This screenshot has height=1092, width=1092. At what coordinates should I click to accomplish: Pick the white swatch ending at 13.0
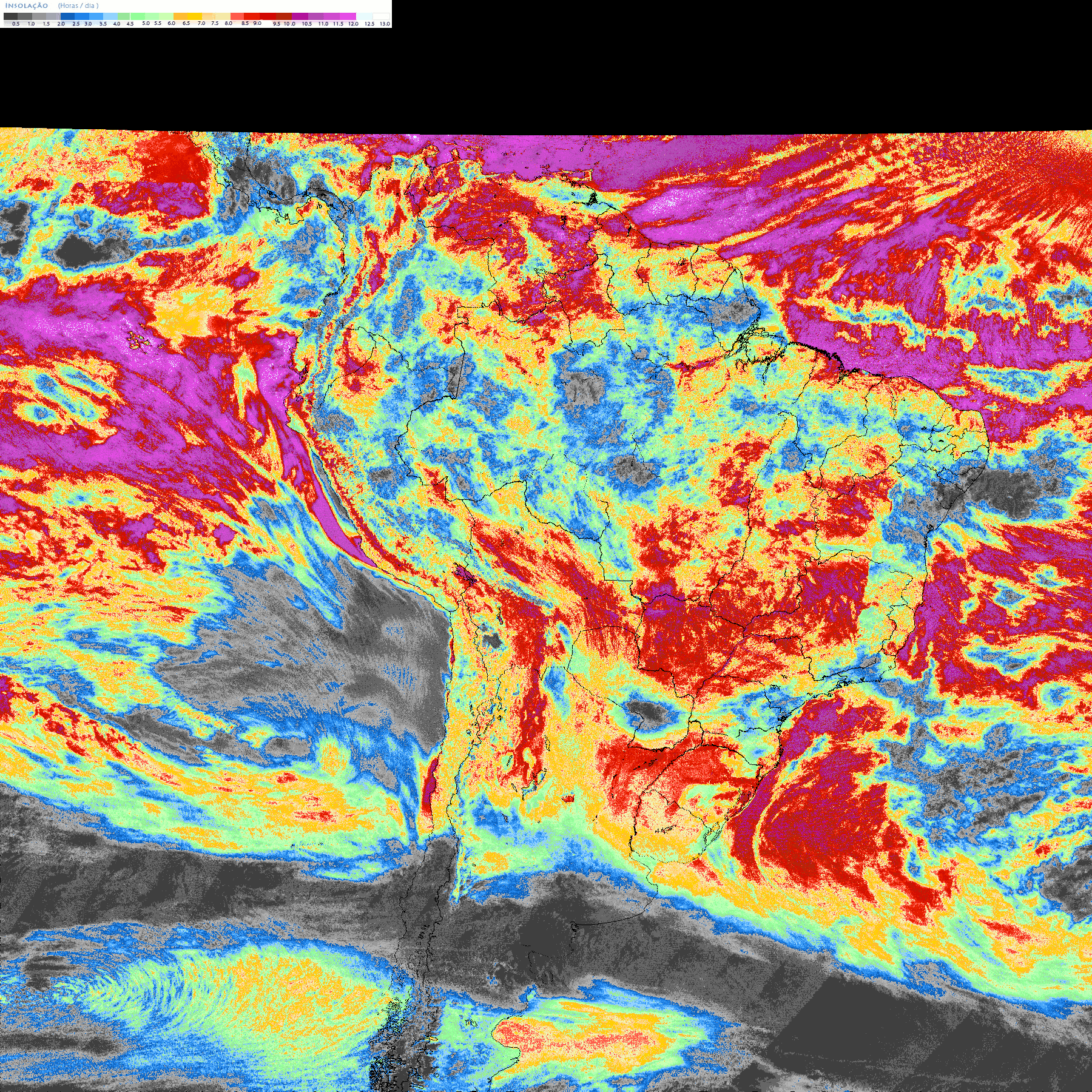click(381, 16)
